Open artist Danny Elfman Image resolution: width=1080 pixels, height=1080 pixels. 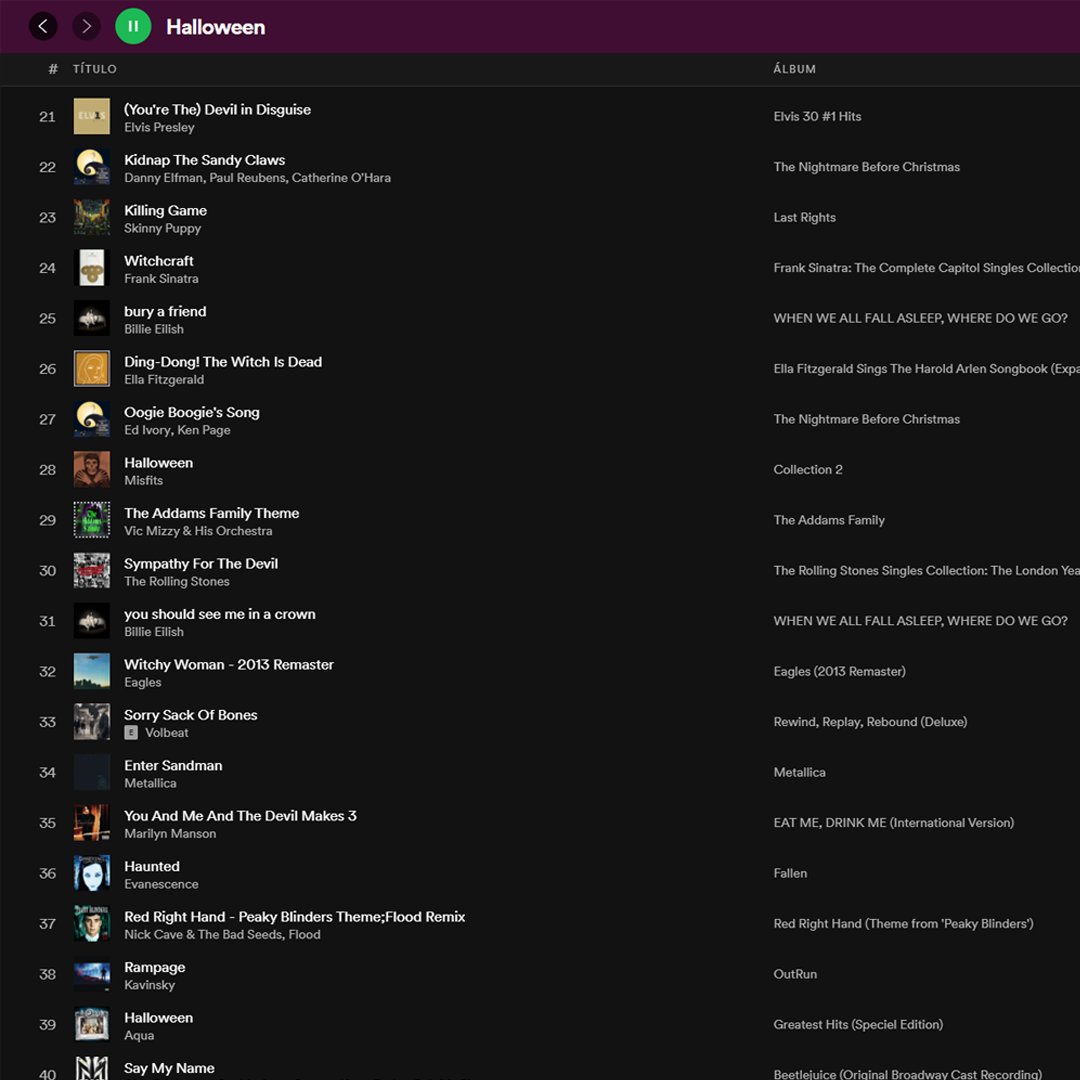tap(163, 178)
